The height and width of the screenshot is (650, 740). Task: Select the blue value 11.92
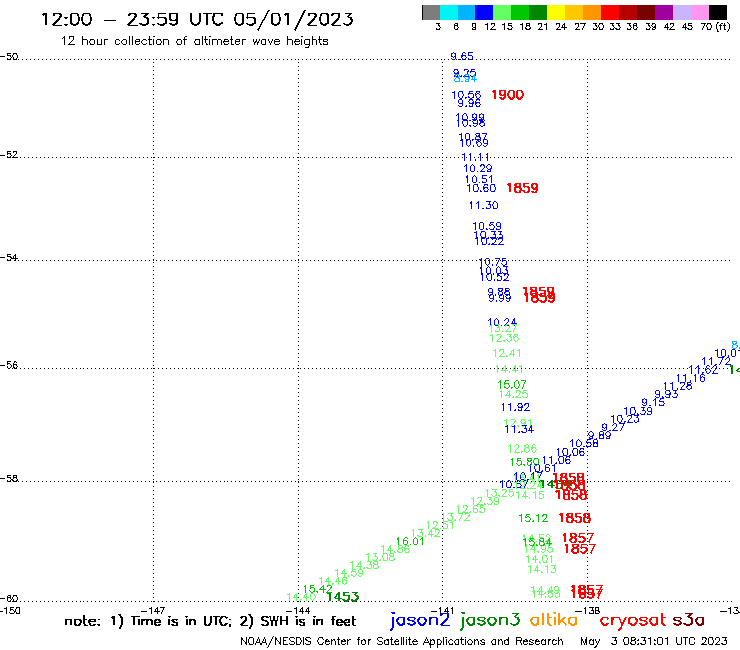pos(515,407)
